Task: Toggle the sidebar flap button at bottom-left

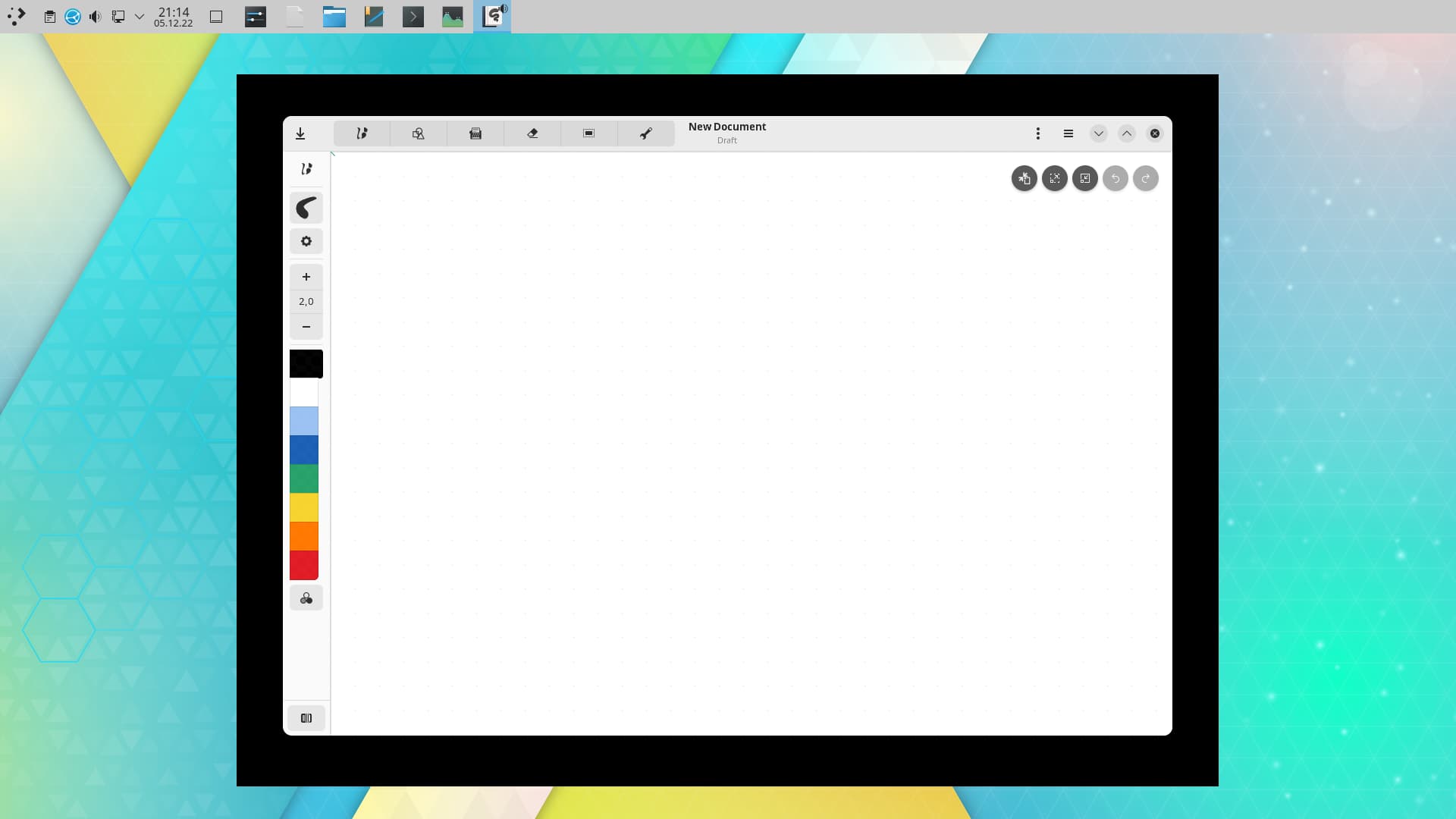Action: click(x=306, y=718)
